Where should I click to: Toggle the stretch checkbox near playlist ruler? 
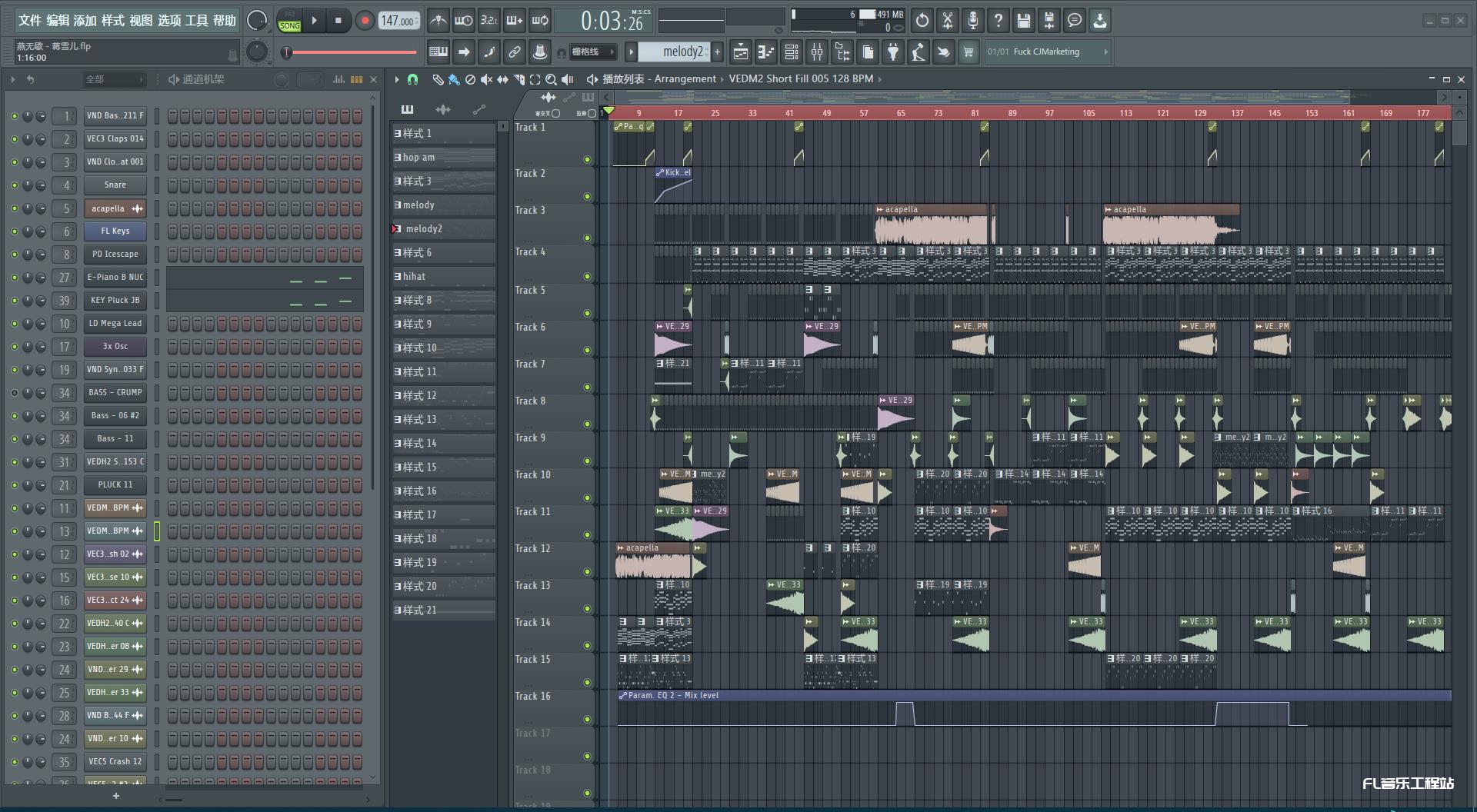coord(592,114)
